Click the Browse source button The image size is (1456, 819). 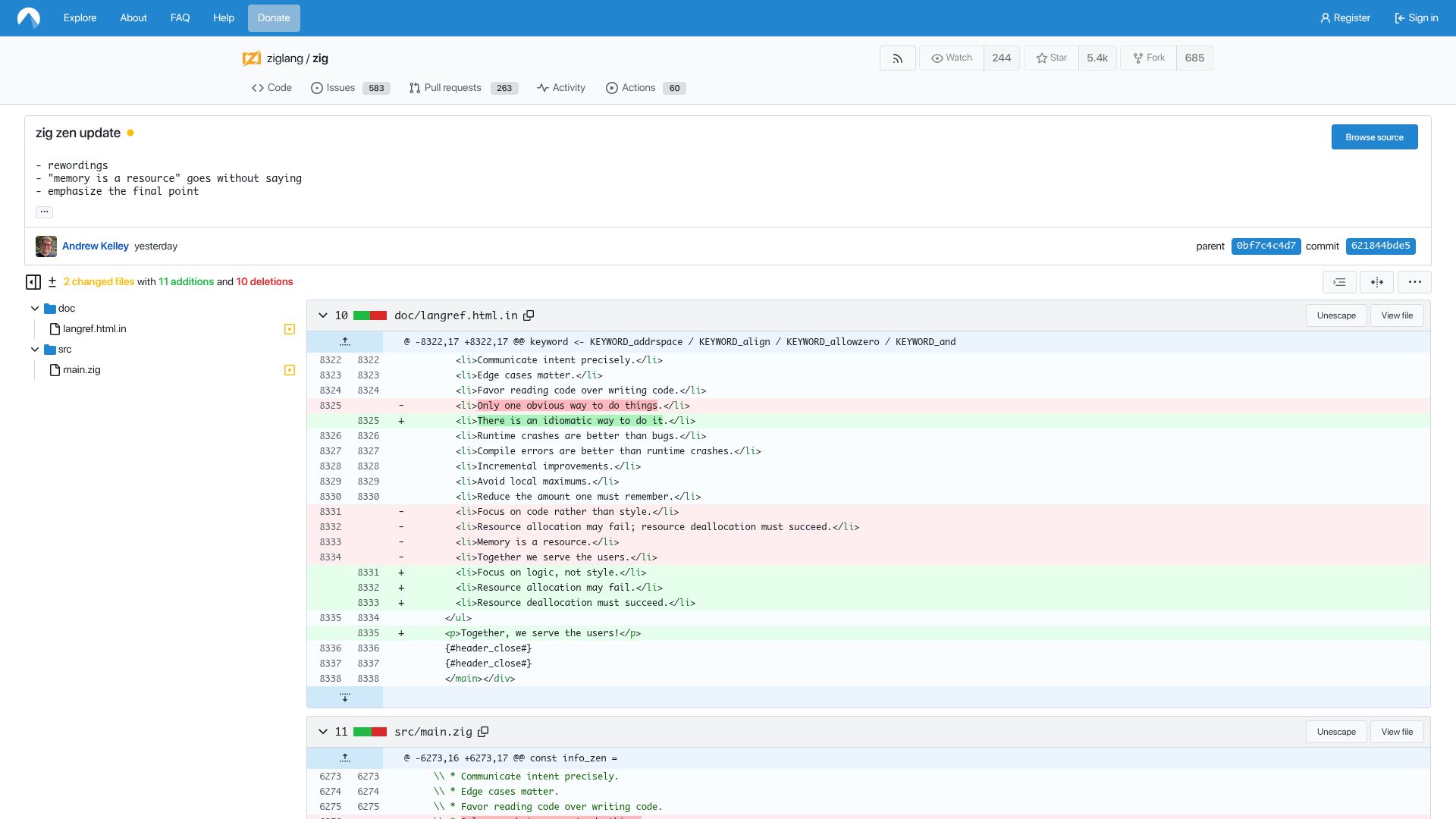1374,137
